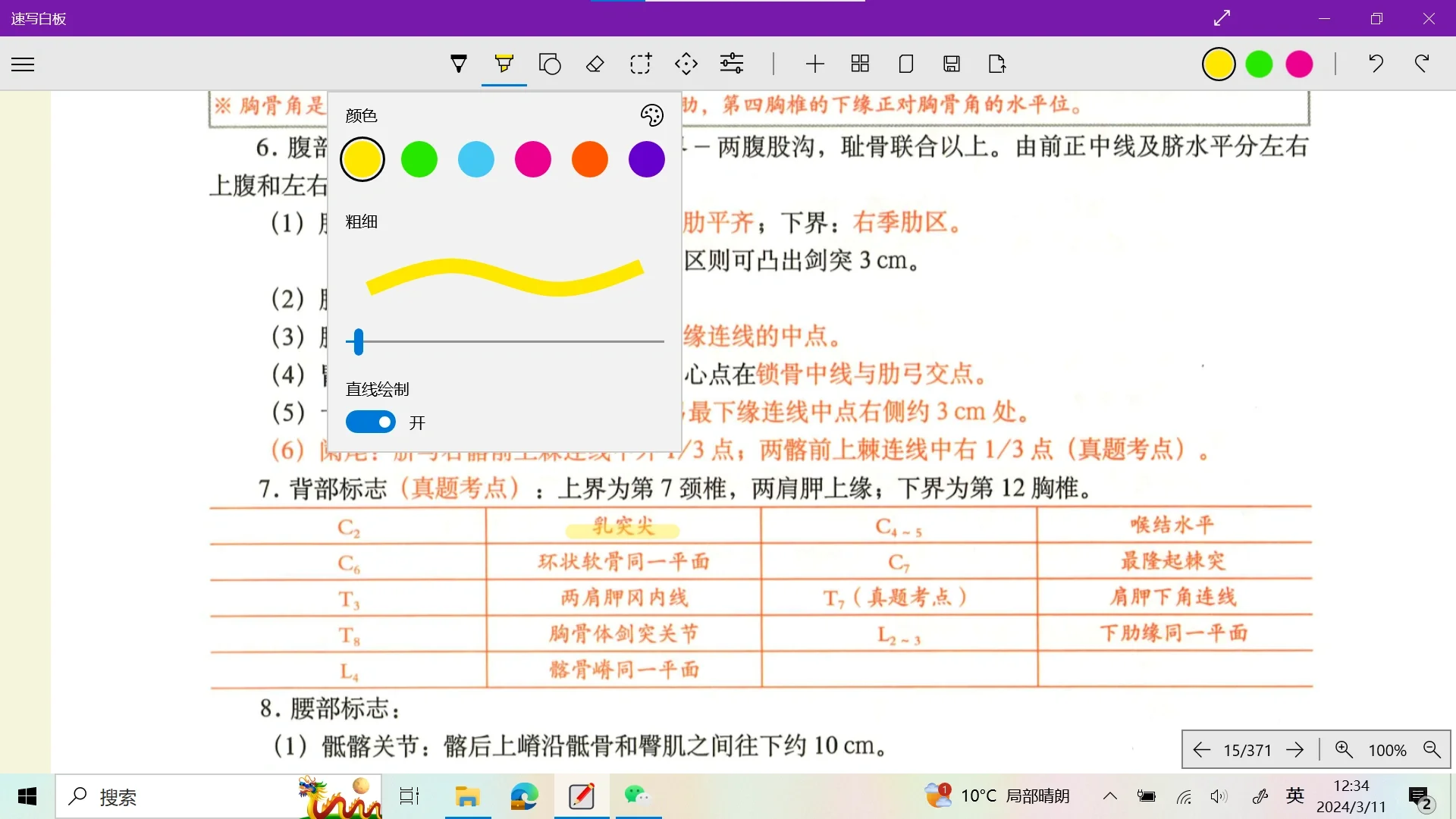This screenshot has height=819, width=1456.
Task: Click zoom out magnifier in page bar
Action: (x=1432, y=750)
